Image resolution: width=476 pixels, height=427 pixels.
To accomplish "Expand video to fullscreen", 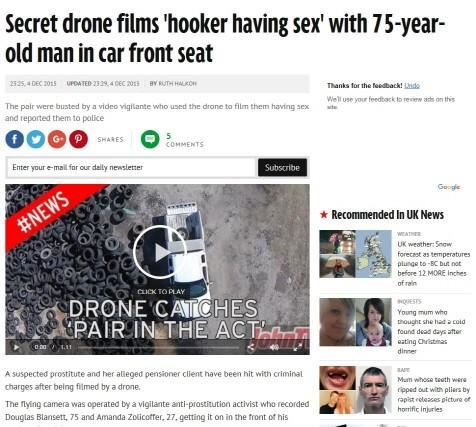I will (297, 347).
